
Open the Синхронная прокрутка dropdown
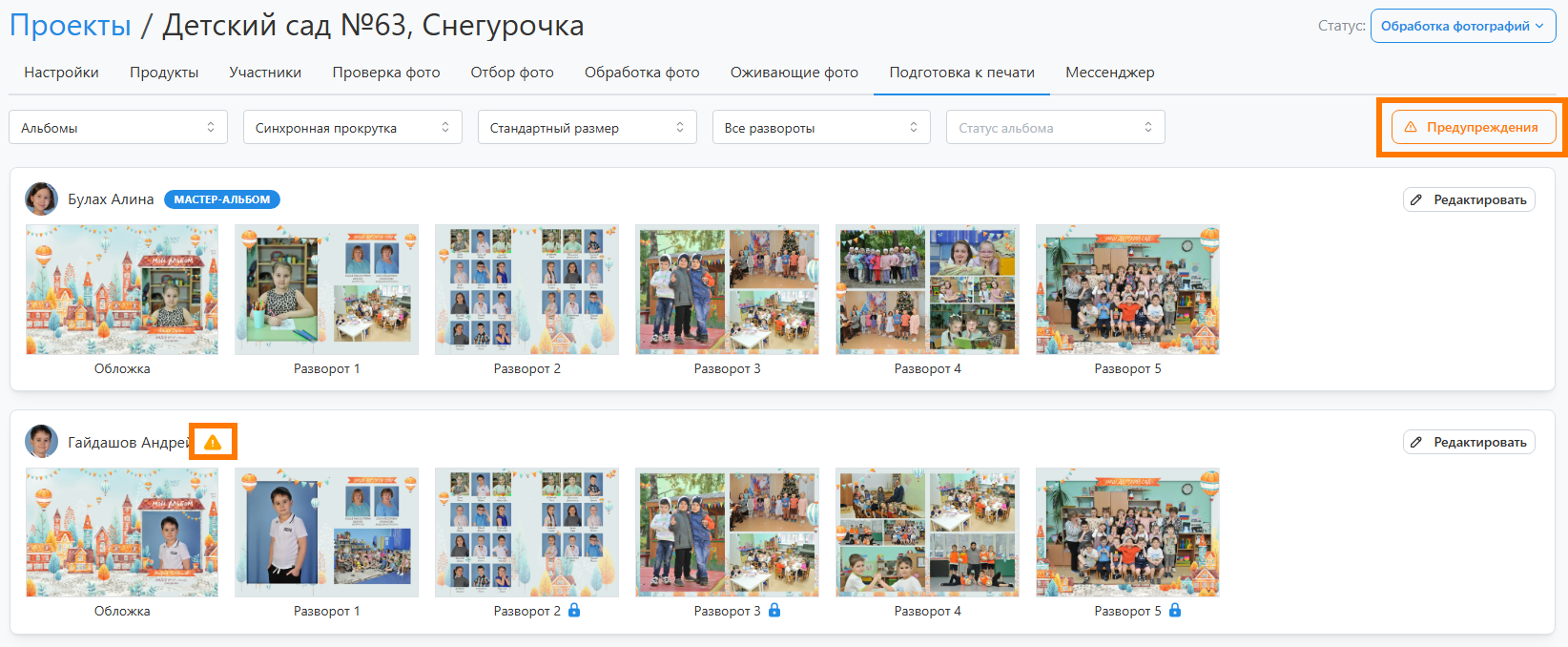(x=352, y=128)
